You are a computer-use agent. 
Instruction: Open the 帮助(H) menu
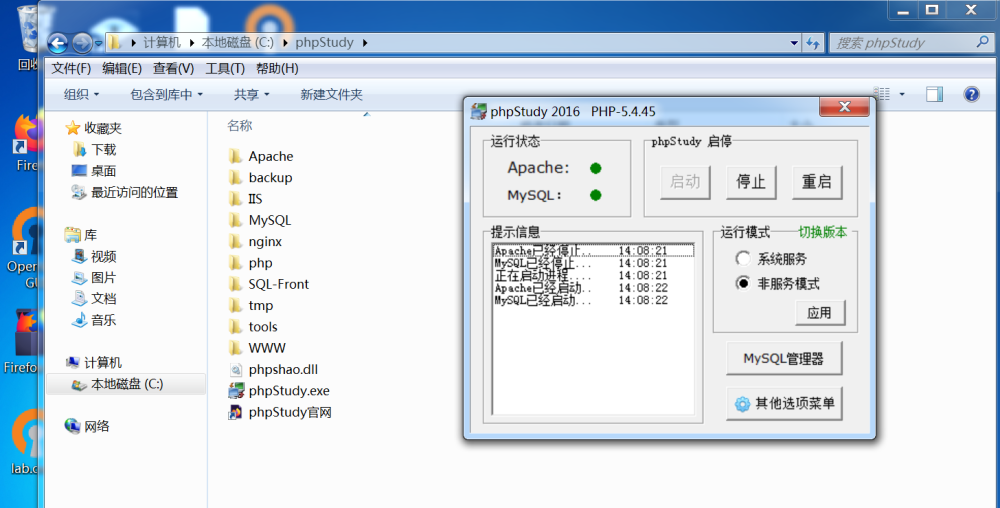coord(277,68)
